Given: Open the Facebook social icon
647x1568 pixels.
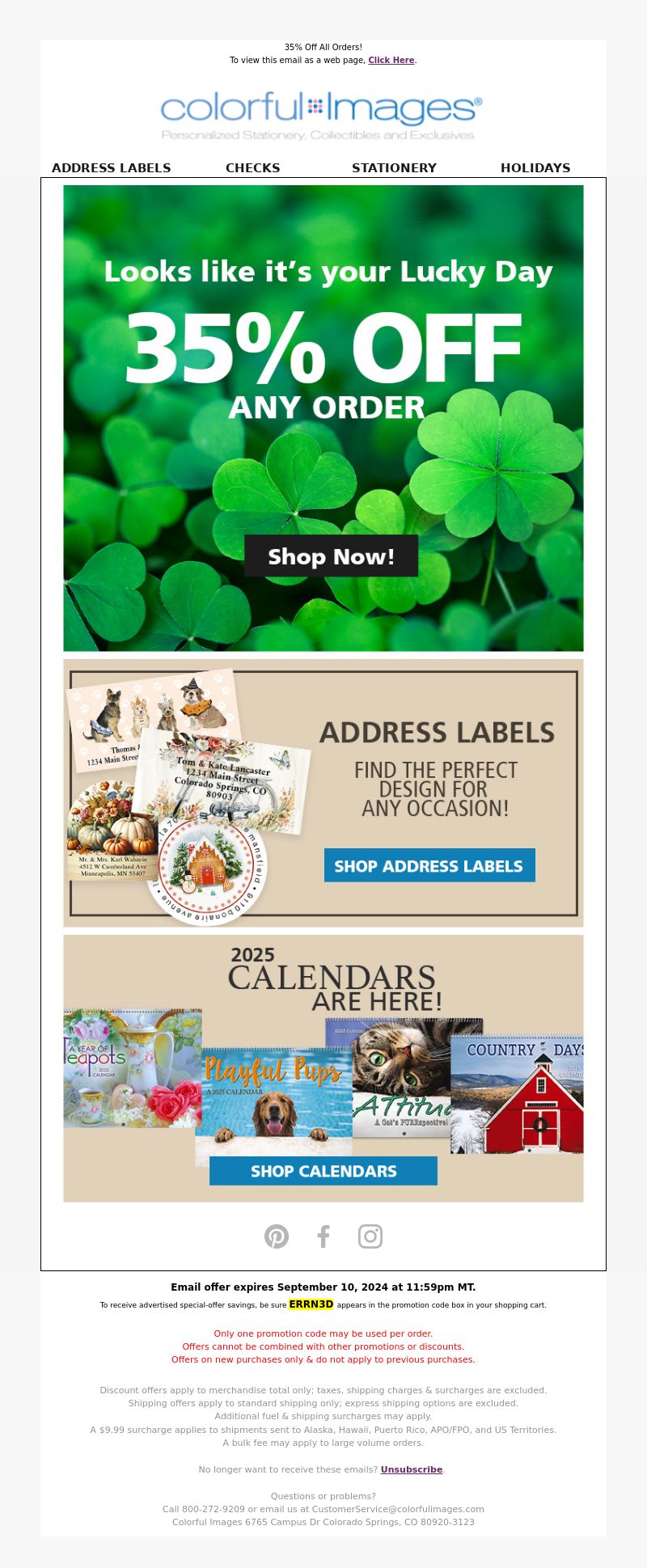Looking at the screenshot, I should click(323, 1236).
